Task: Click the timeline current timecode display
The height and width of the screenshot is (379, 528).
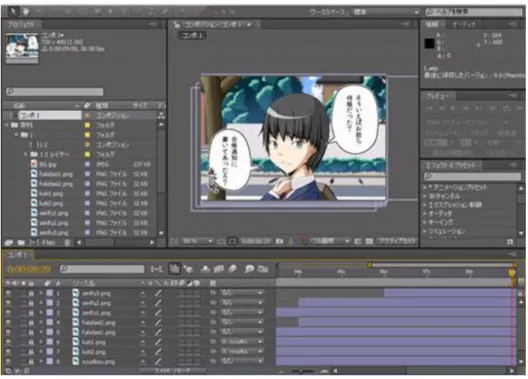Action: tap(29, 269)
